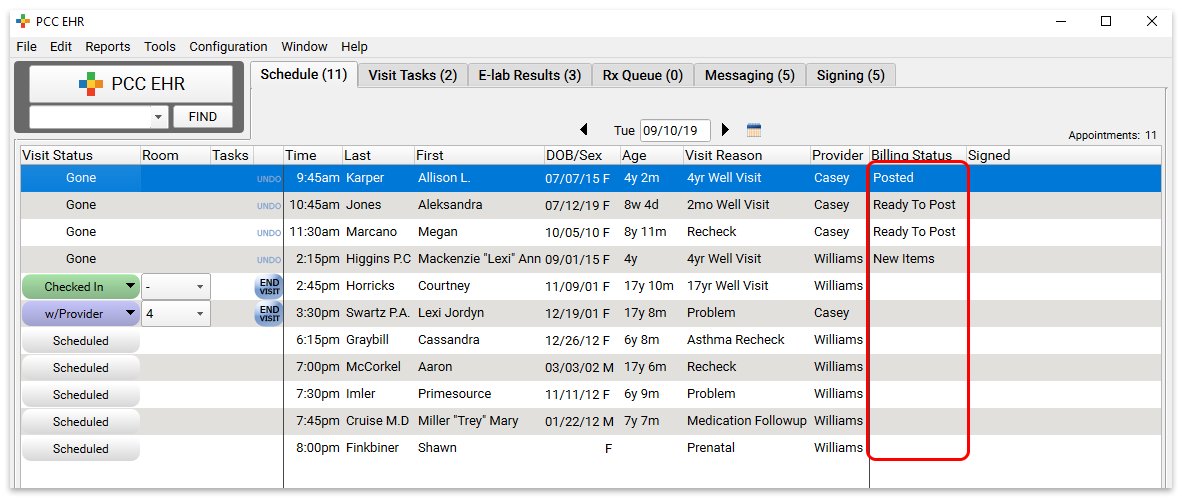
Task: Open room dropdown showing 4 for Swartz
Action: click(x=200, y=313)
